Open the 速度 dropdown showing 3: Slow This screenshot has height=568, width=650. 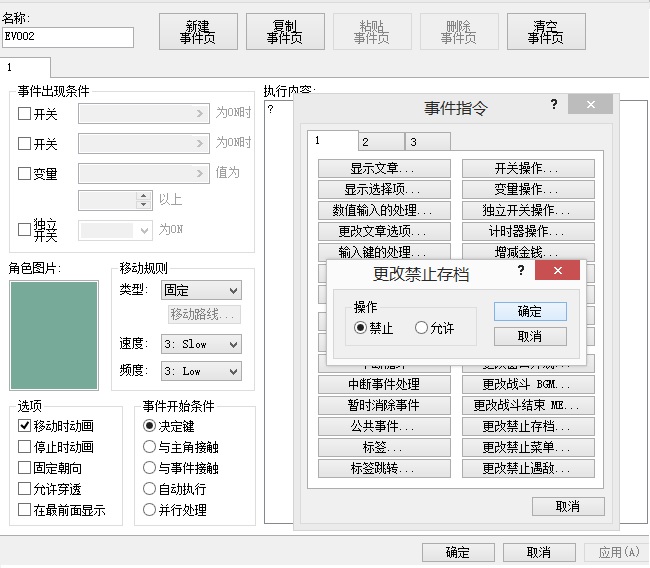click(201, 344)
